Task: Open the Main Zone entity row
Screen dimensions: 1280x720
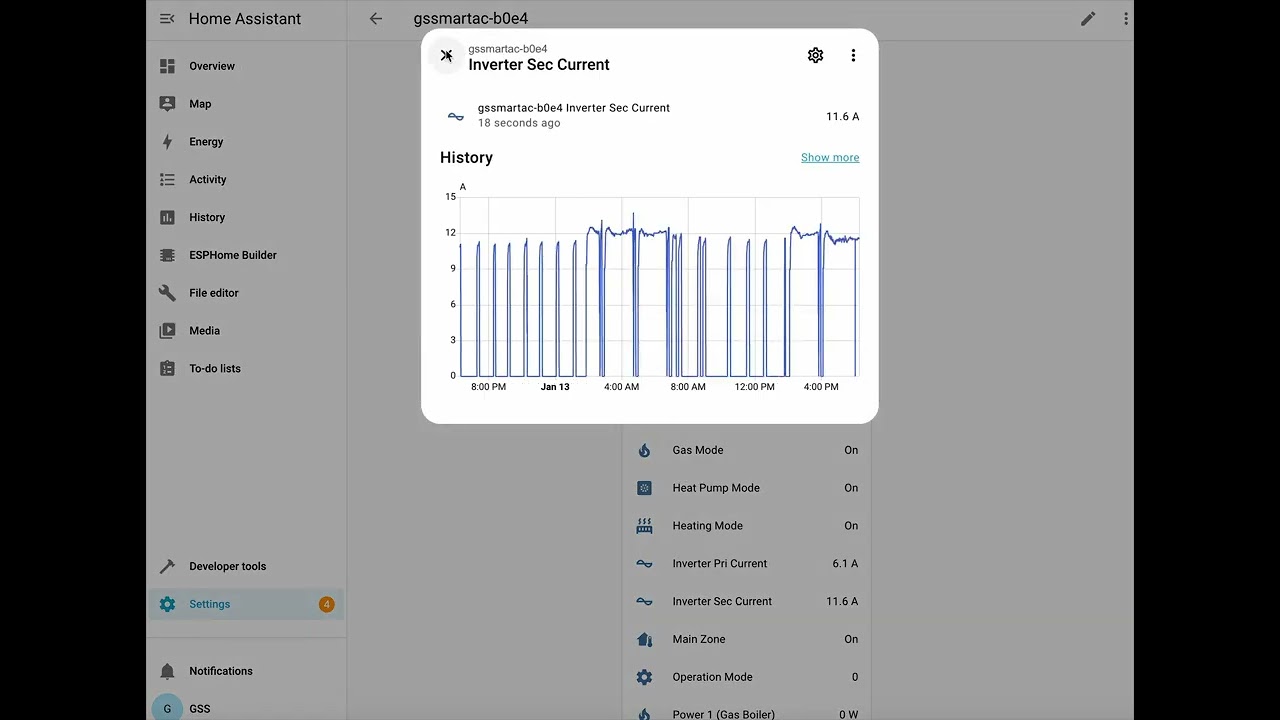Action: [x=746, y=639]
